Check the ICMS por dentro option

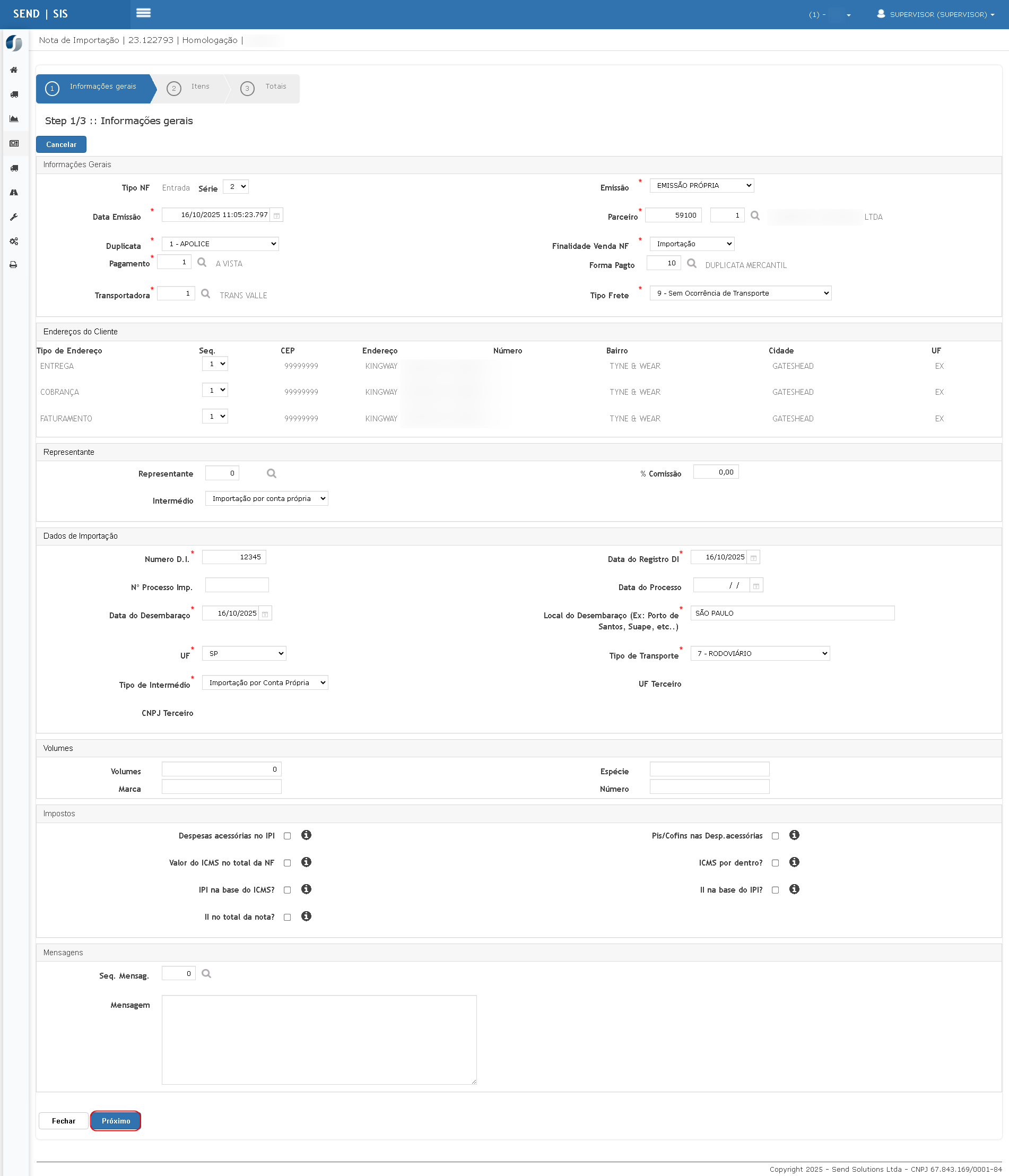point(775,863)
